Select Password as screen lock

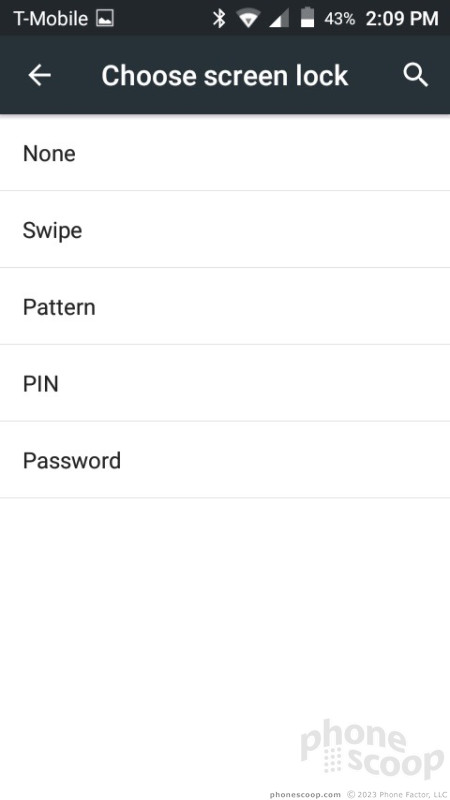tap(225, 460)
